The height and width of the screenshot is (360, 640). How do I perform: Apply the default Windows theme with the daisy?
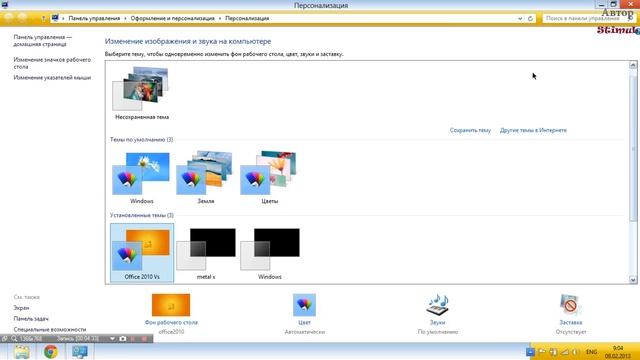[142, 173]
